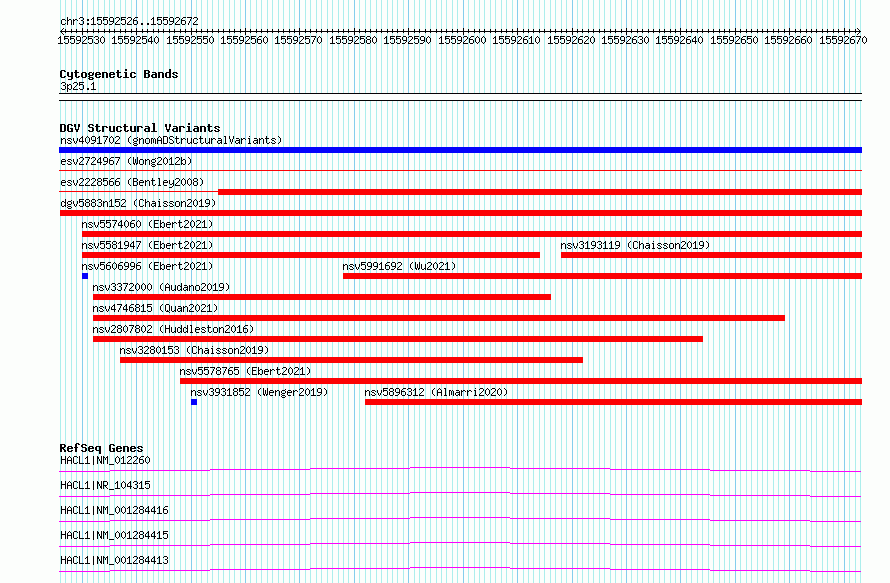890x583 pixels.
Task: Select the blue nsv4091702 variant bar
Action: 460,150
